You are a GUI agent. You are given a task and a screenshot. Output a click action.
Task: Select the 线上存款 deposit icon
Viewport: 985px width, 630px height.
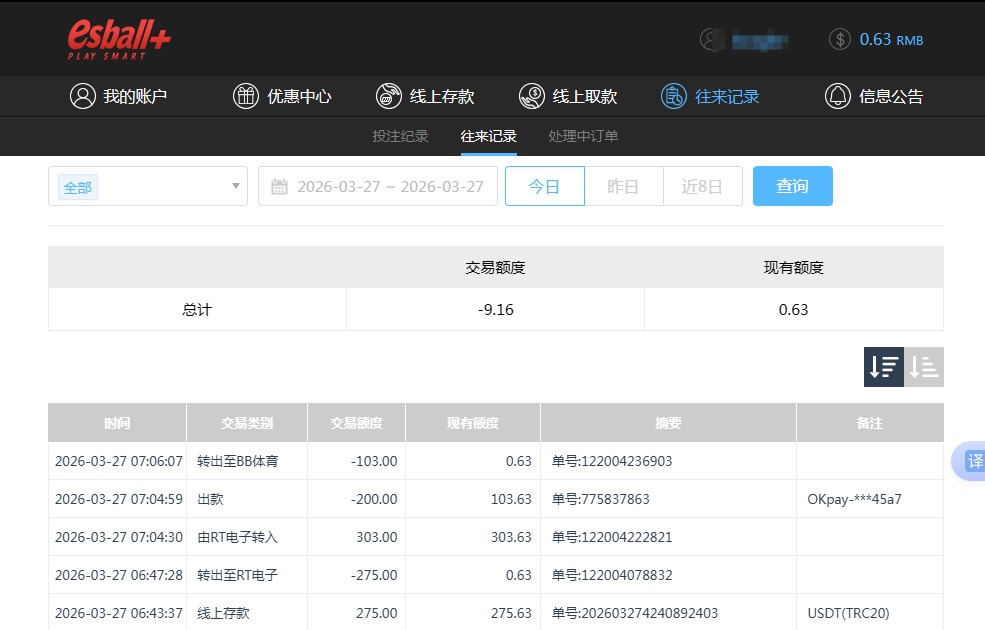(x=388, y=96)
